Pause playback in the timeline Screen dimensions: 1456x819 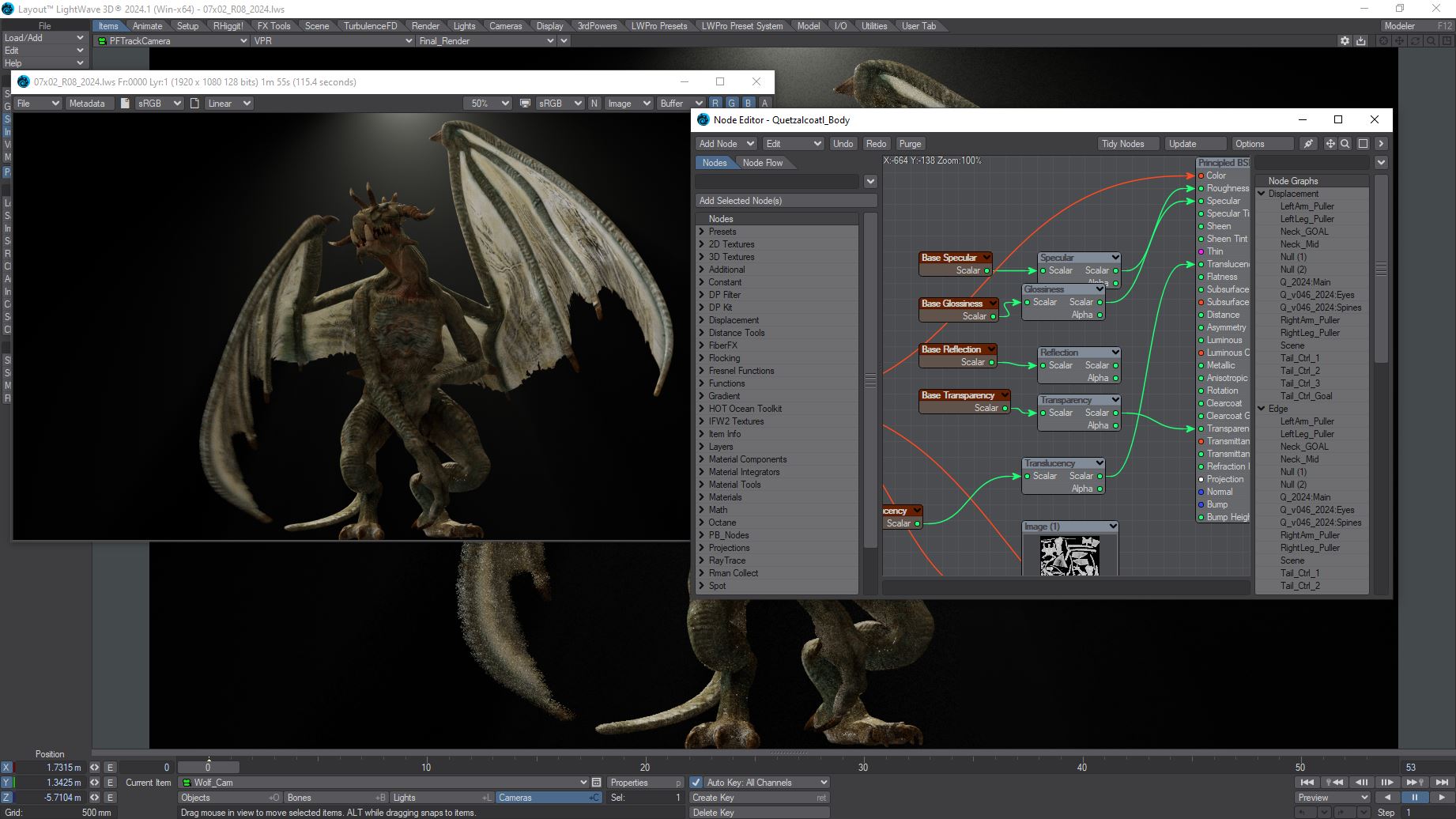[x=1415, y=798]
